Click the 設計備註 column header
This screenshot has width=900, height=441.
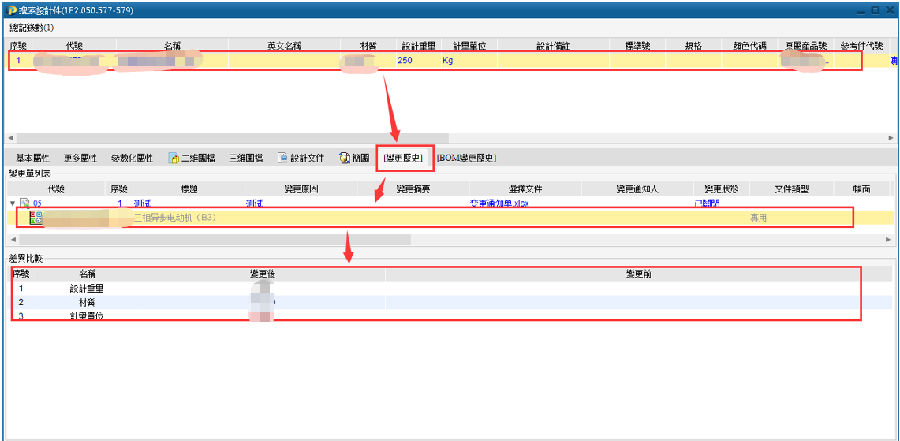[x=553, y=45]
